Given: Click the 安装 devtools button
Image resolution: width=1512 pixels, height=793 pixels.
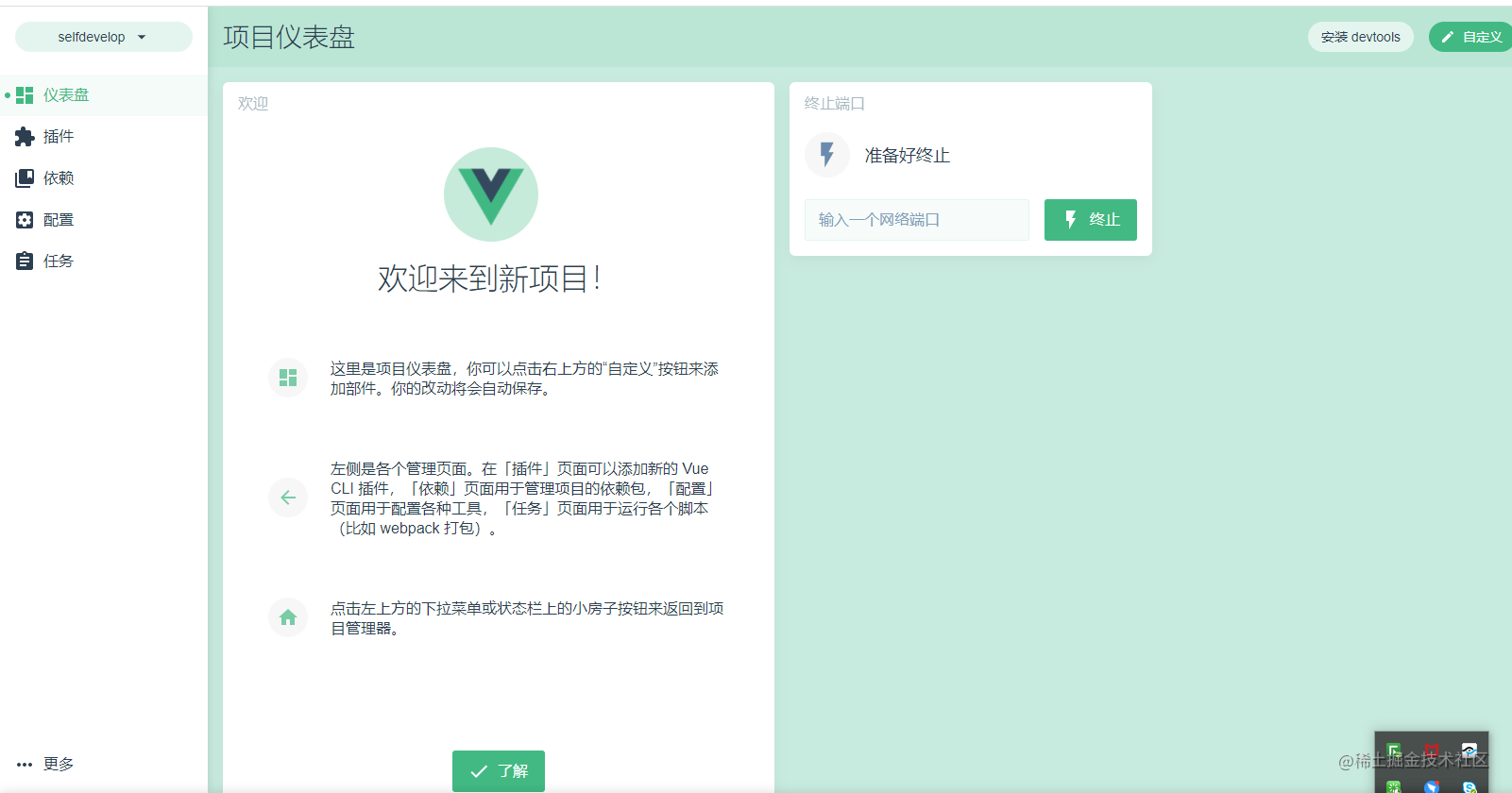Looking at the screenshot, I should click(1360, 37).
